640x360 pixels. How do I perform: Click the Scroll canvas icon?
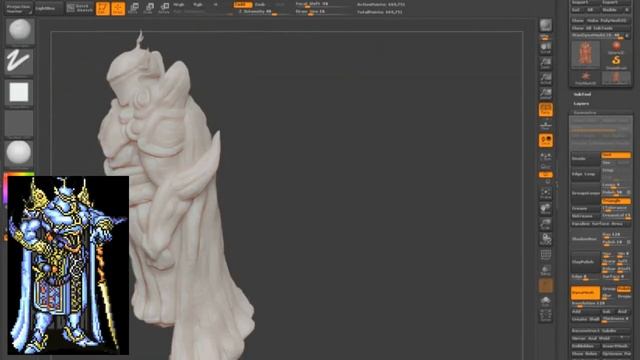(546, 48)
